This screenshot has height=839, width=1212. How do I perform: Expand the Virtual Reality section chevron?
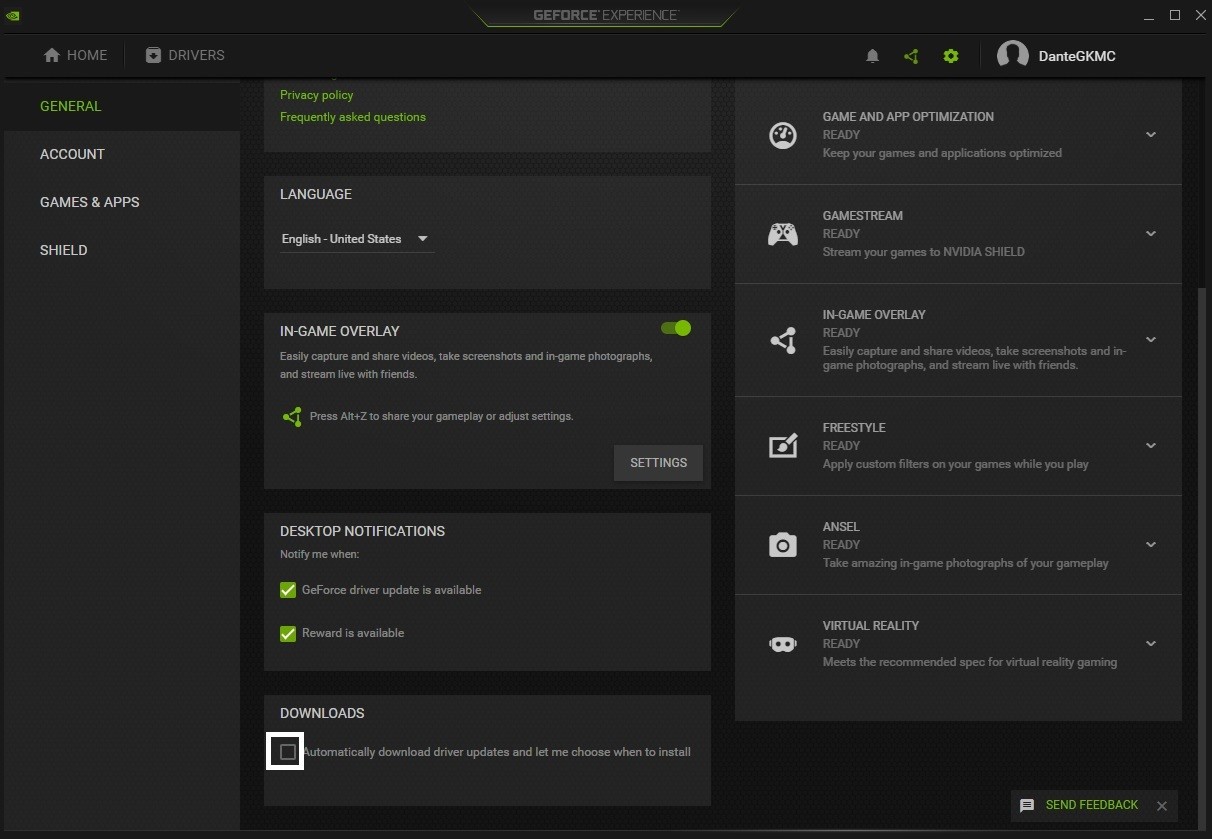click(x=1151, y=644)
